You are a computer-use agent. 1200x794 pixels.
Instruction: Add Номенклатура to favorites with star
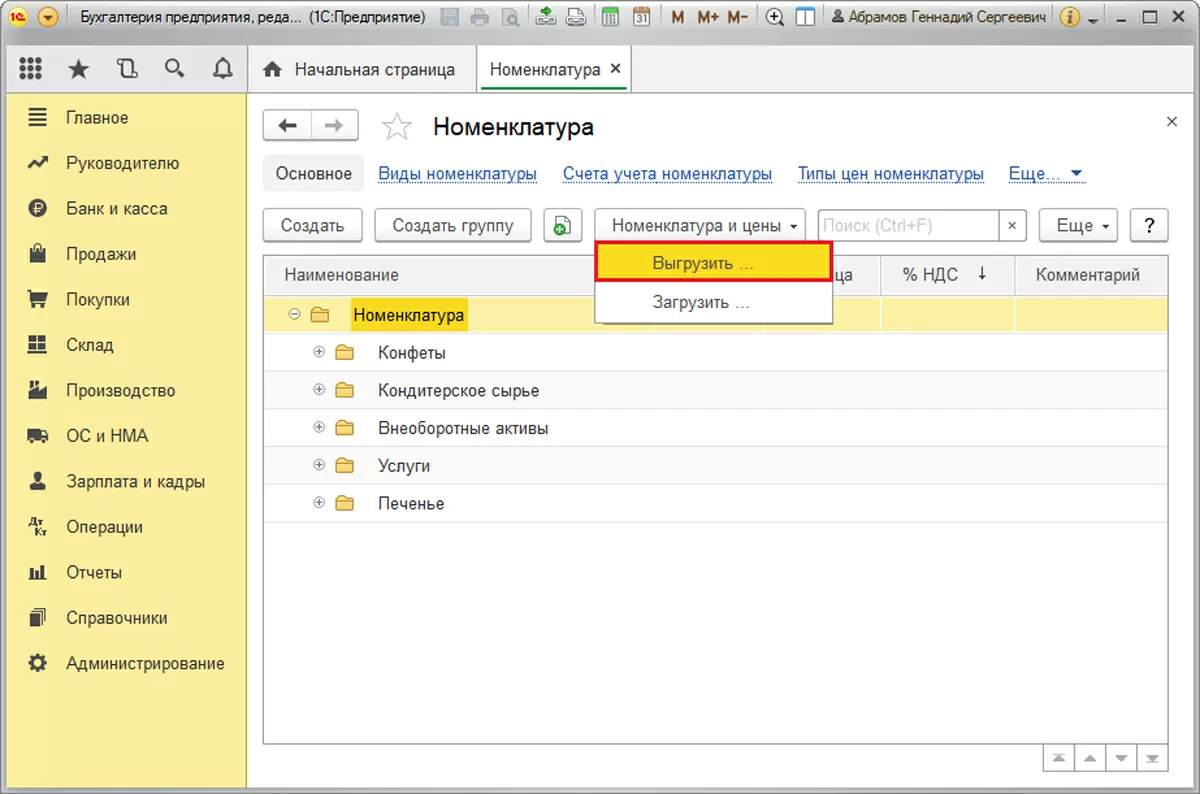397,127
